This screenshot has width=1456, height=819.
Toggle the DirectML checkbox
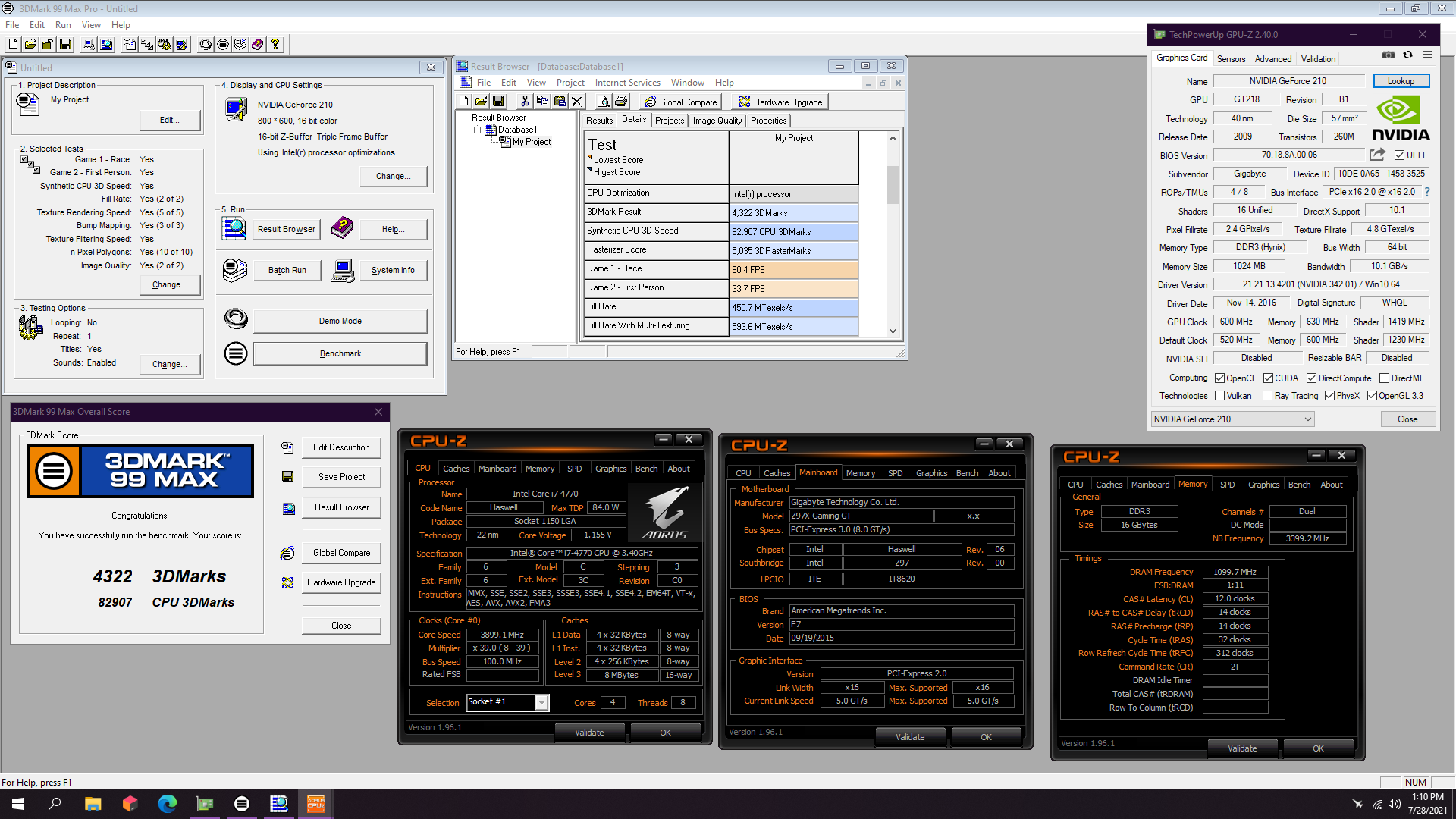coord(1384,378)
